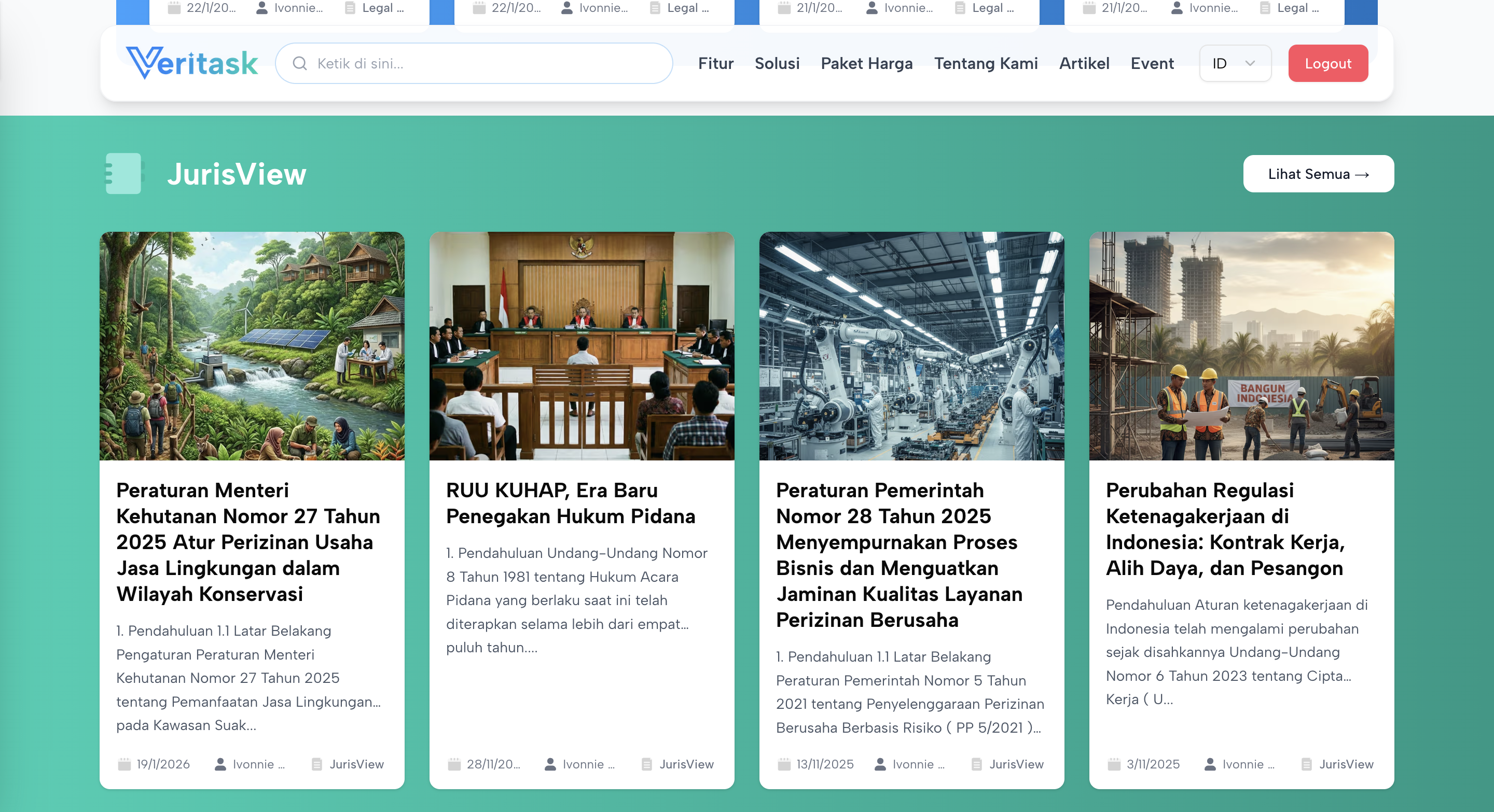Click the category document icon on first JurisView card
The image size is (1494, 812).
point(316,764)
